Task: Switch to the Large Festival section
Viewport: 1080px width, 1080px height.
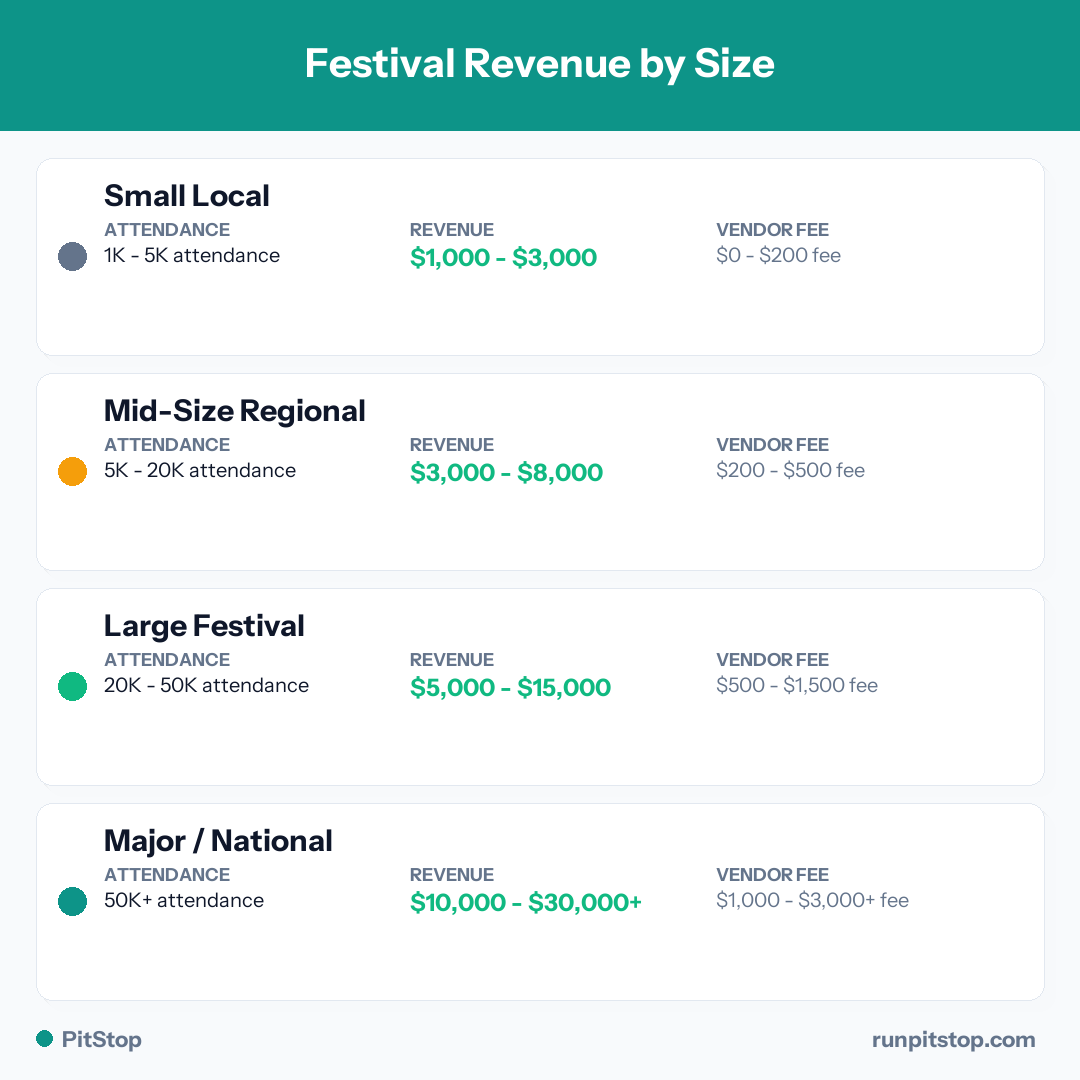Action: [540, 686]
